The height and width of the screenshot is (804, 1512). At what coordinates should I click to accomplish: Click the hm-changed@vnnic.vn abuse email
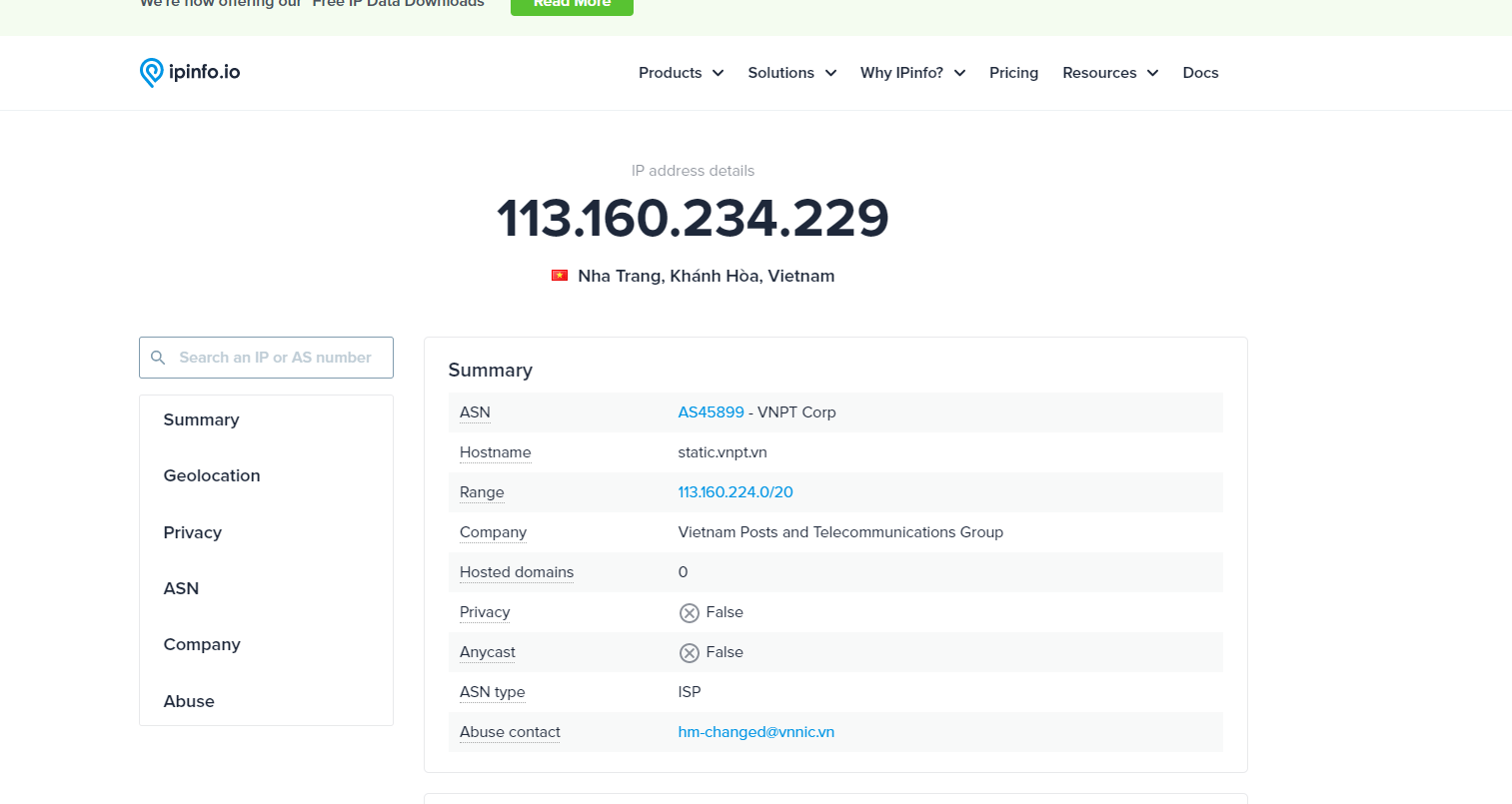[756, 732]
